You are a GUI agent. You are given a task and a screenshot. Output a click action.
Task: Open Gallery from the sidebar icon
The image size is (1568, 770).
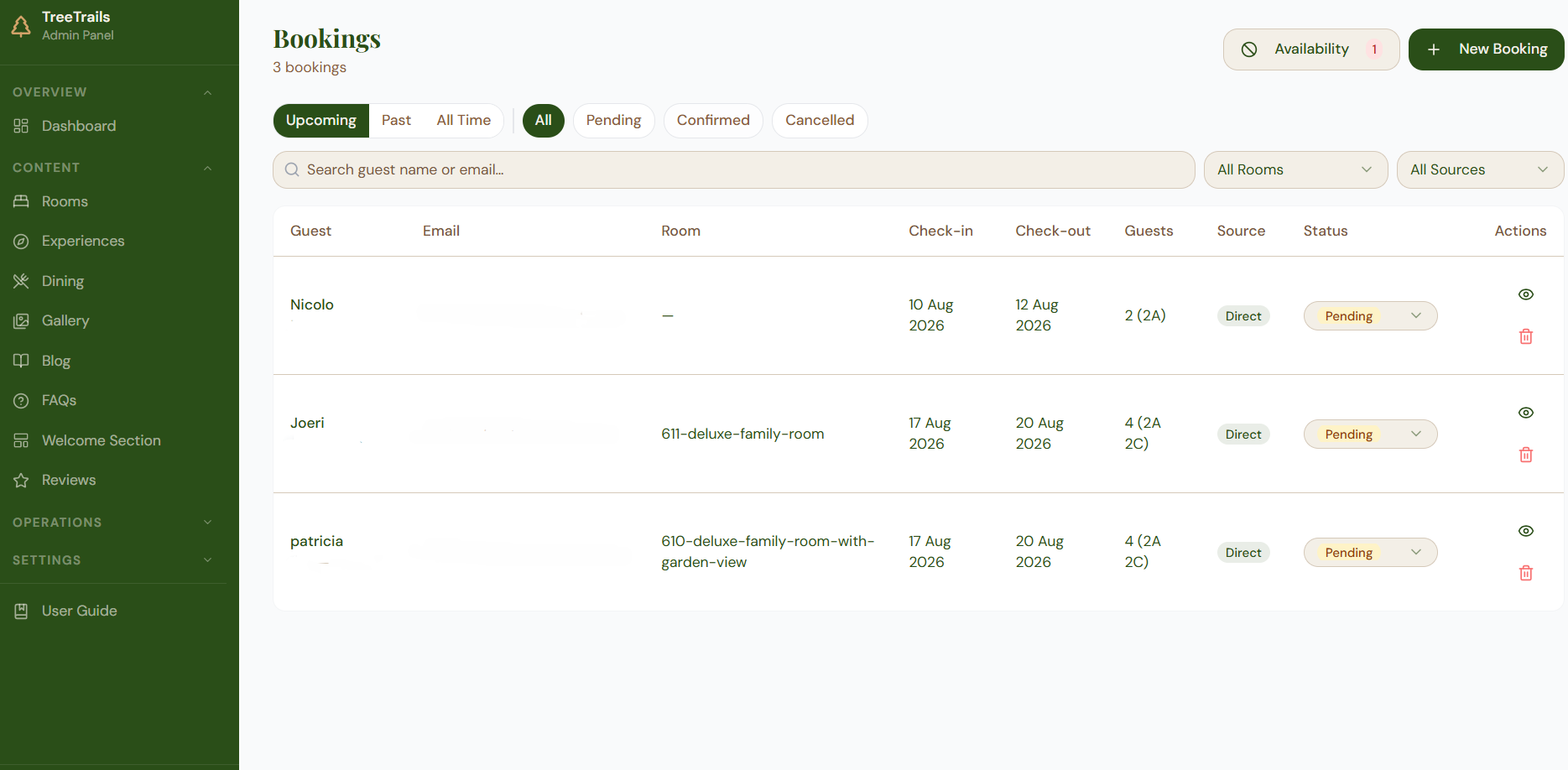tap(21, 320)
